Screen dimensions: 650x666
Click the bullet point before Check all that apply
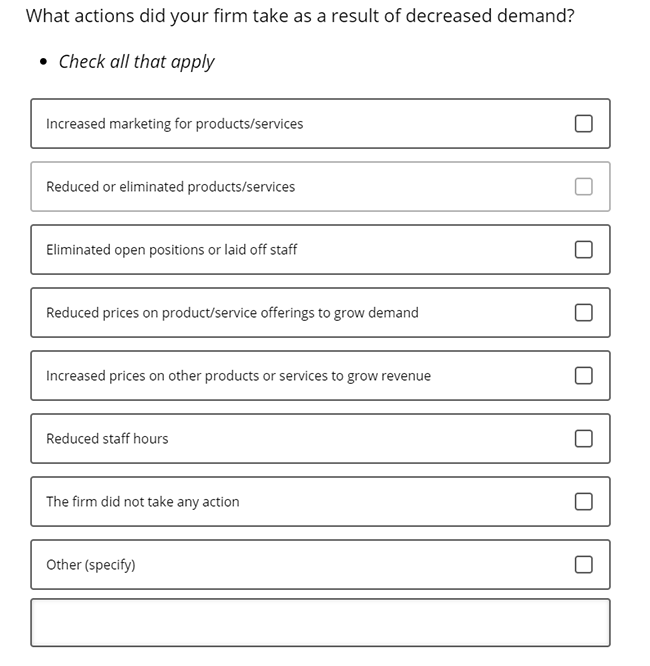pos(43,62)
